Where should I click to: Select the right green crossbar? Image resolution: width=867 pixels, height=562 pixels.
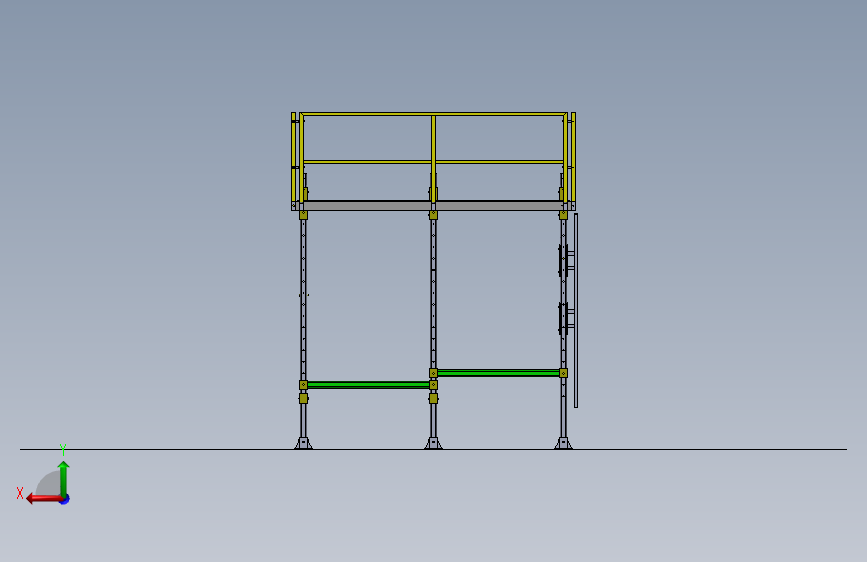click(x=498, y=373)
